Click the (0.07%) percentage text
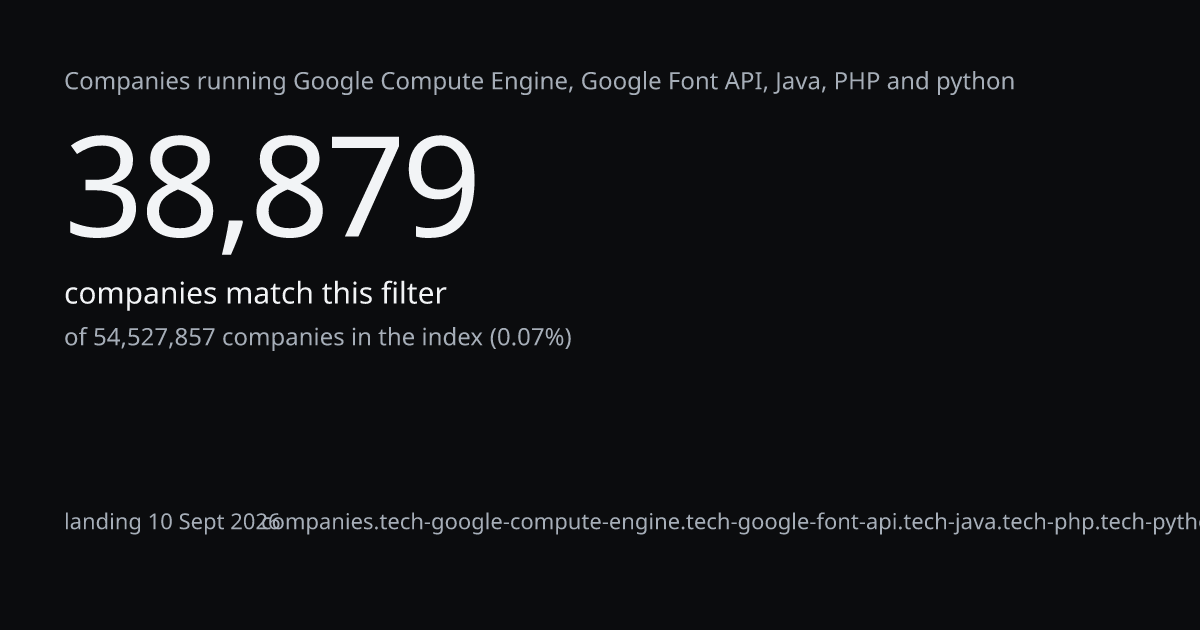The height and width of the screenshot is (630, 1200). click(x=530, y=338)
